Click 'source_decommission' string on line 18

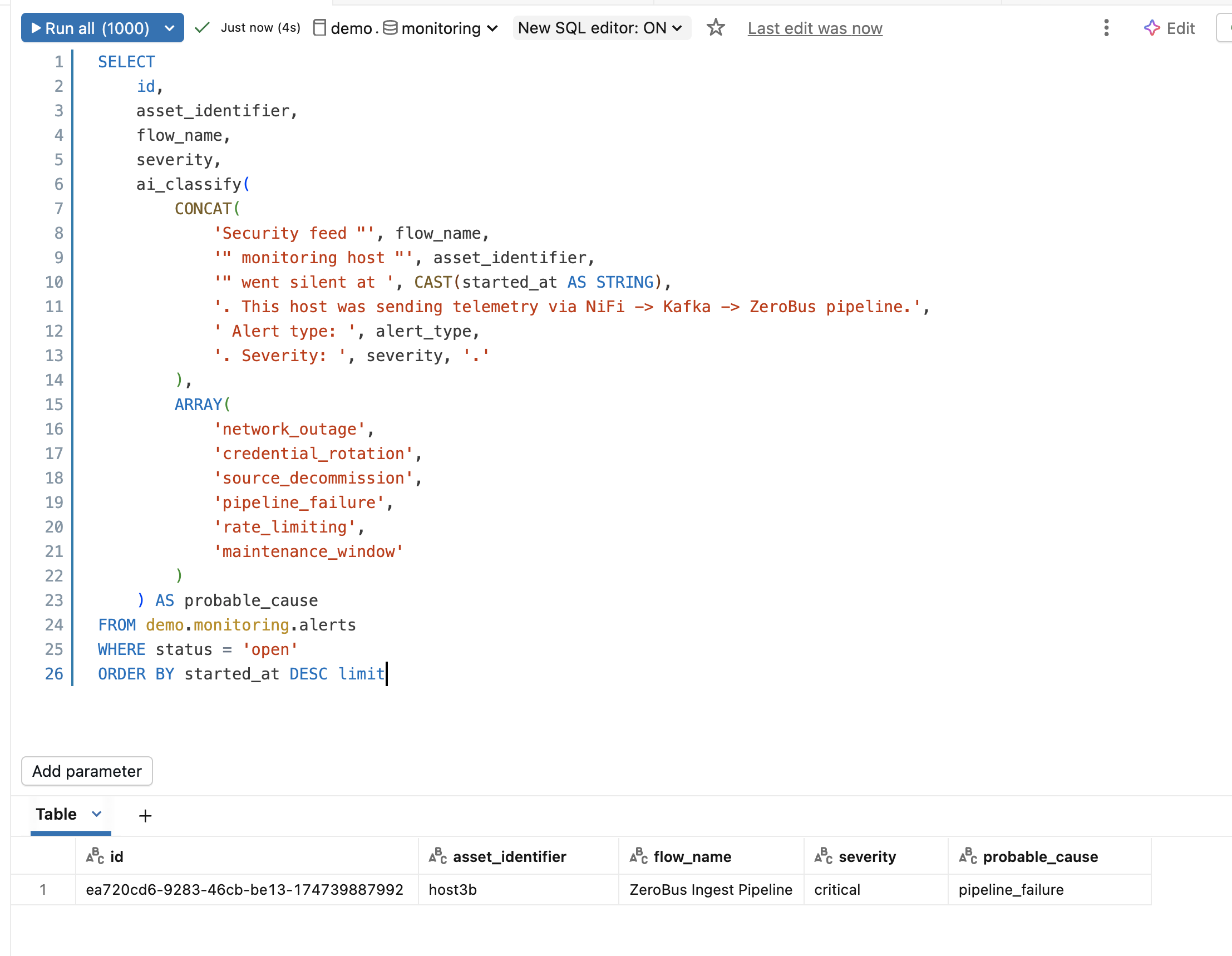[x=313, y=479]
